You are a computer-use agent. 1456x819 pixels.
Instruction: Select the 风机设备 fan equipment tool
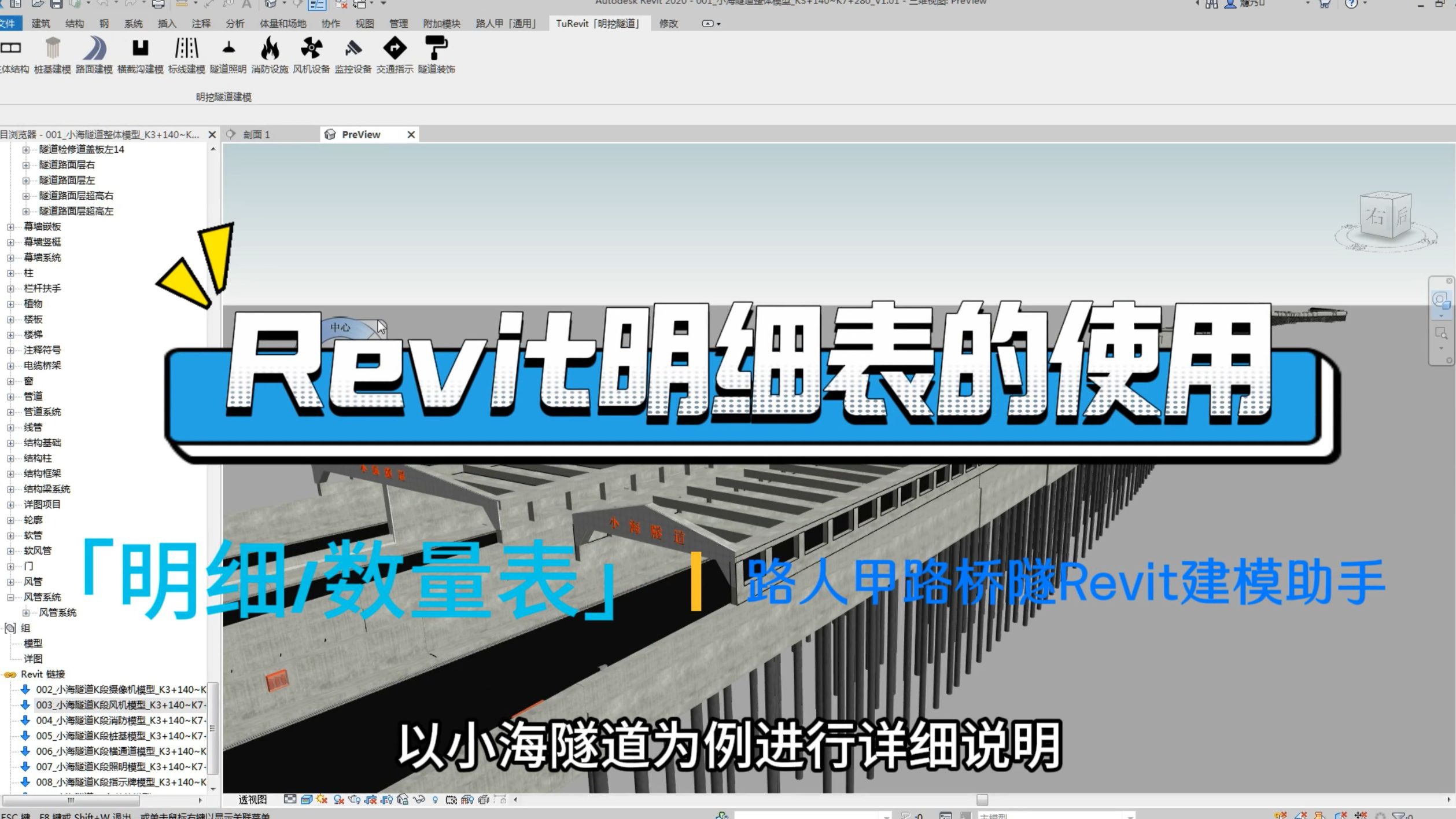click(x=312, y=49)
